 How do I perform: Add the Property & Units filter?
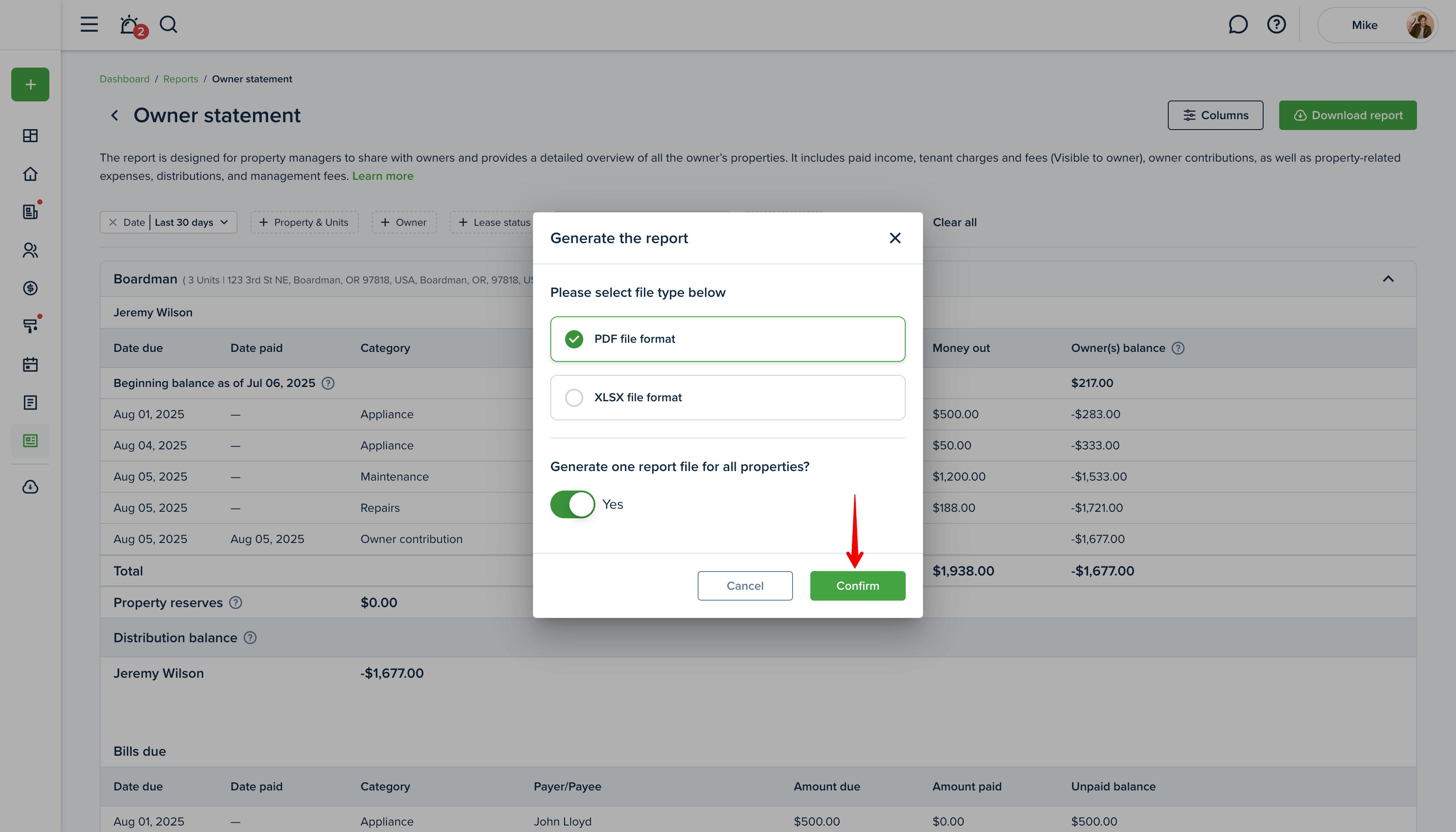pos(304,222)
